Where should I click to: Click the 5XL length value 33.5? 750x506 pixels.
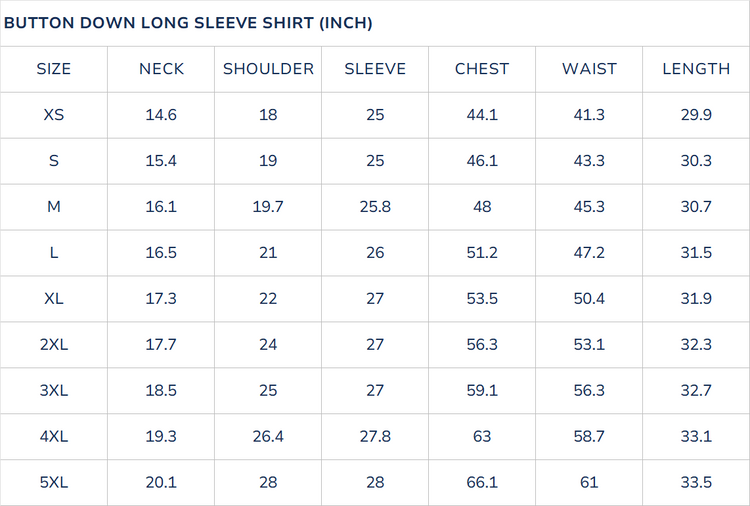[x=696, y=482]
